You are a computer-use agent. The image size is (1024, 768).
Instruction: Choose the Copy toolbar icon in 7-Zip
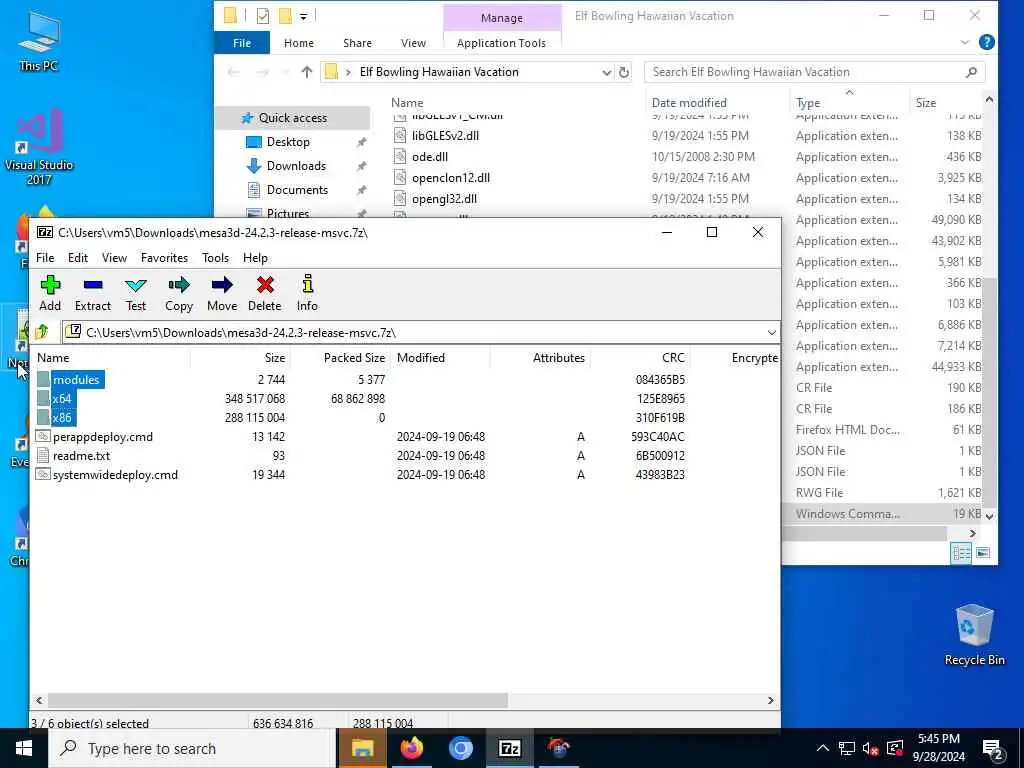click(179, 293)
